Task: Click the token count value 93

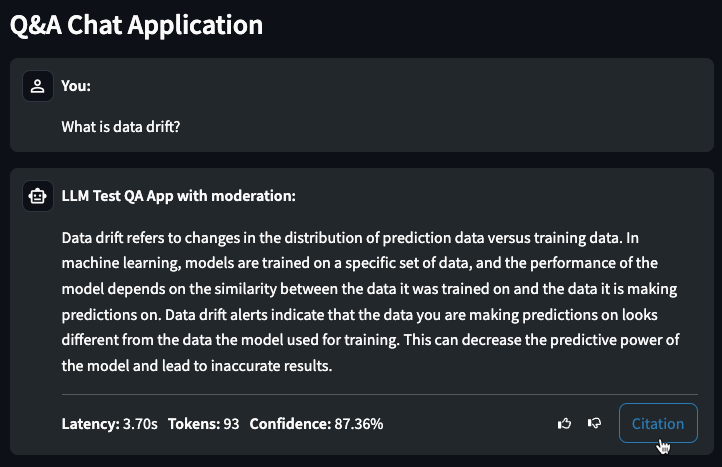Action: [231, 424]
